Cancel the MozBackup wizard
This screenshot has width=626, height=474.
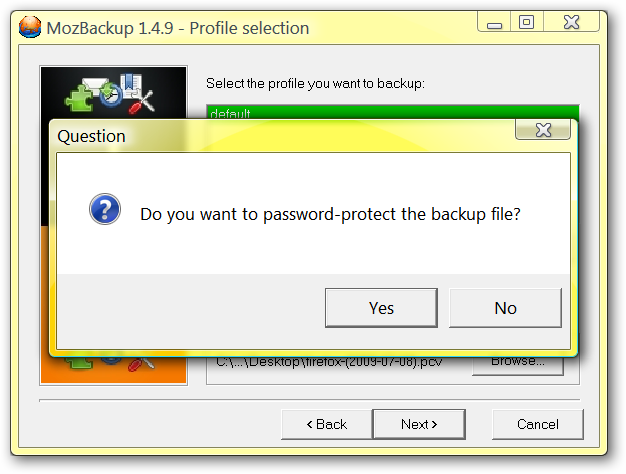[x=538, y=424]
